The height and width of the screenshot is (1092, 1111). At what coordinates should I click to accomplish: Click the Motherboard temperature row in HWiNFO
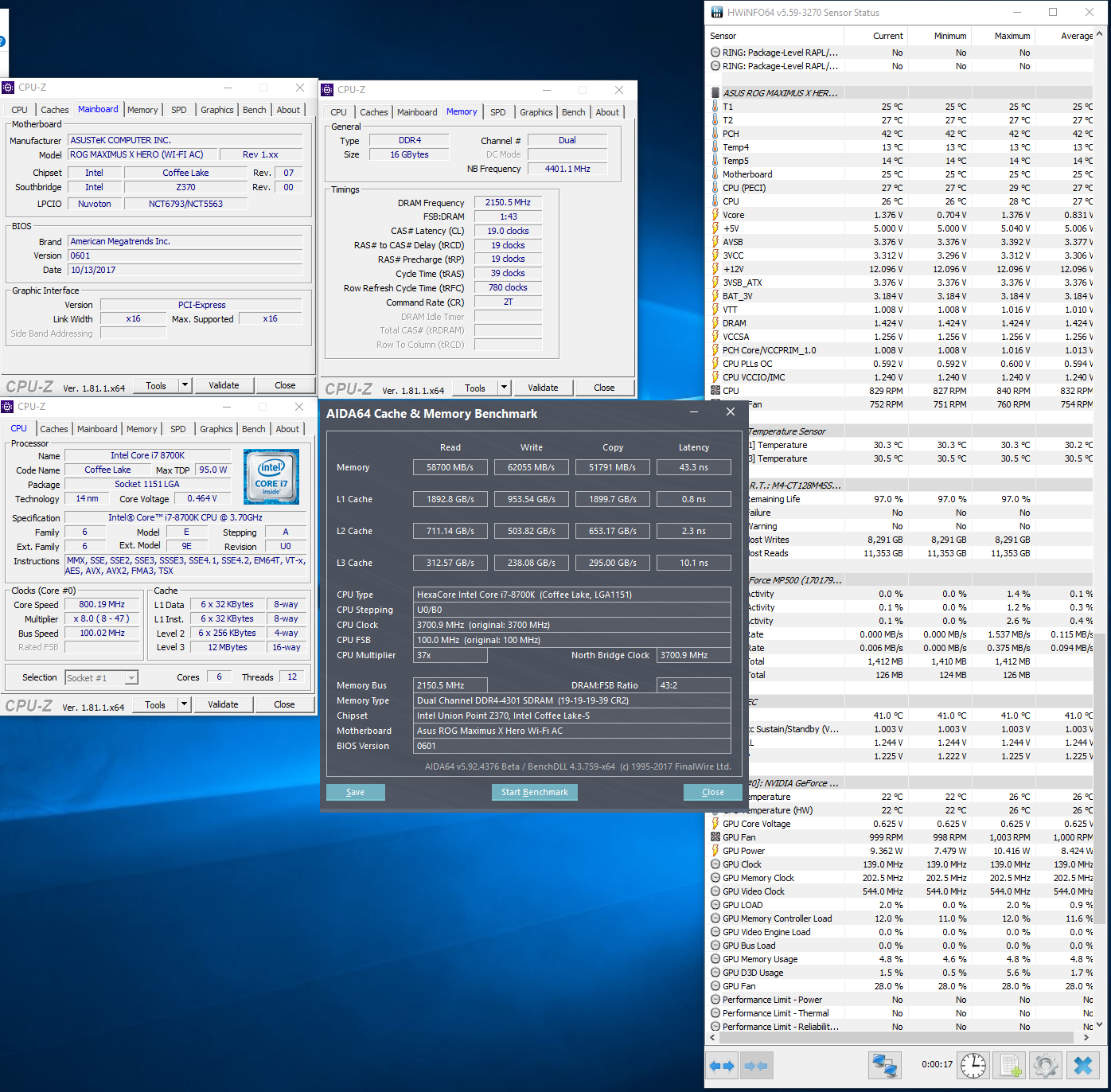[900, 174]
